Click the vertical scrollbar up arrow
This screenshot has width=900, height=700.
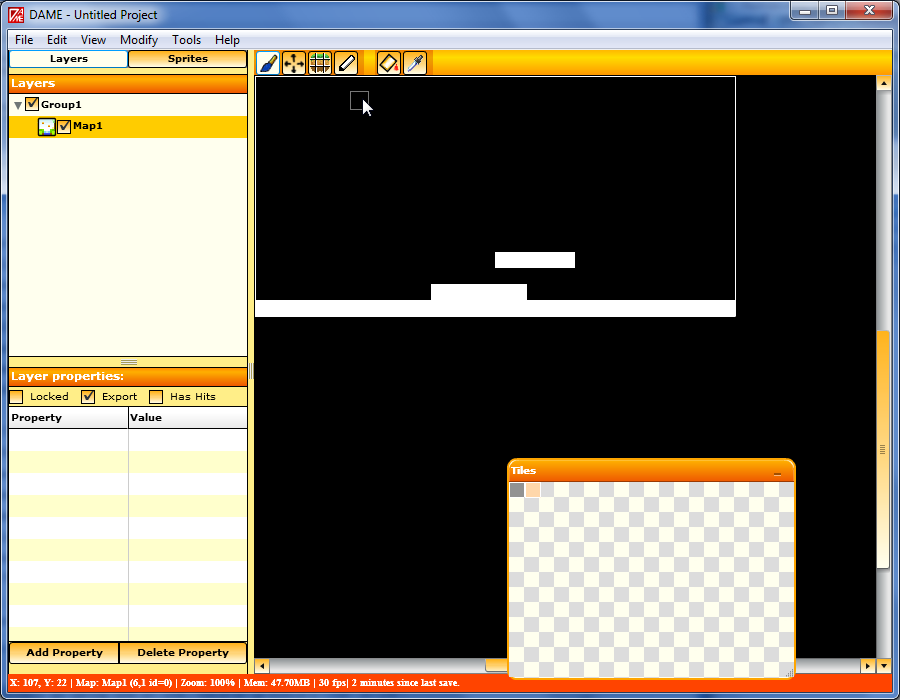point(883,83)
